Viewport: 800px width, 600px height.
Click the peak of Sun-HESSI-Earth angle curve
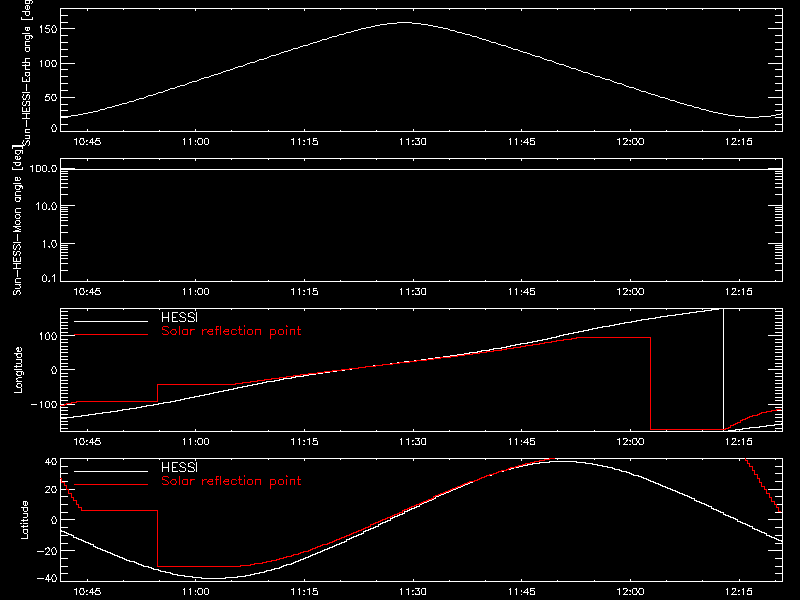coord(404,22)
